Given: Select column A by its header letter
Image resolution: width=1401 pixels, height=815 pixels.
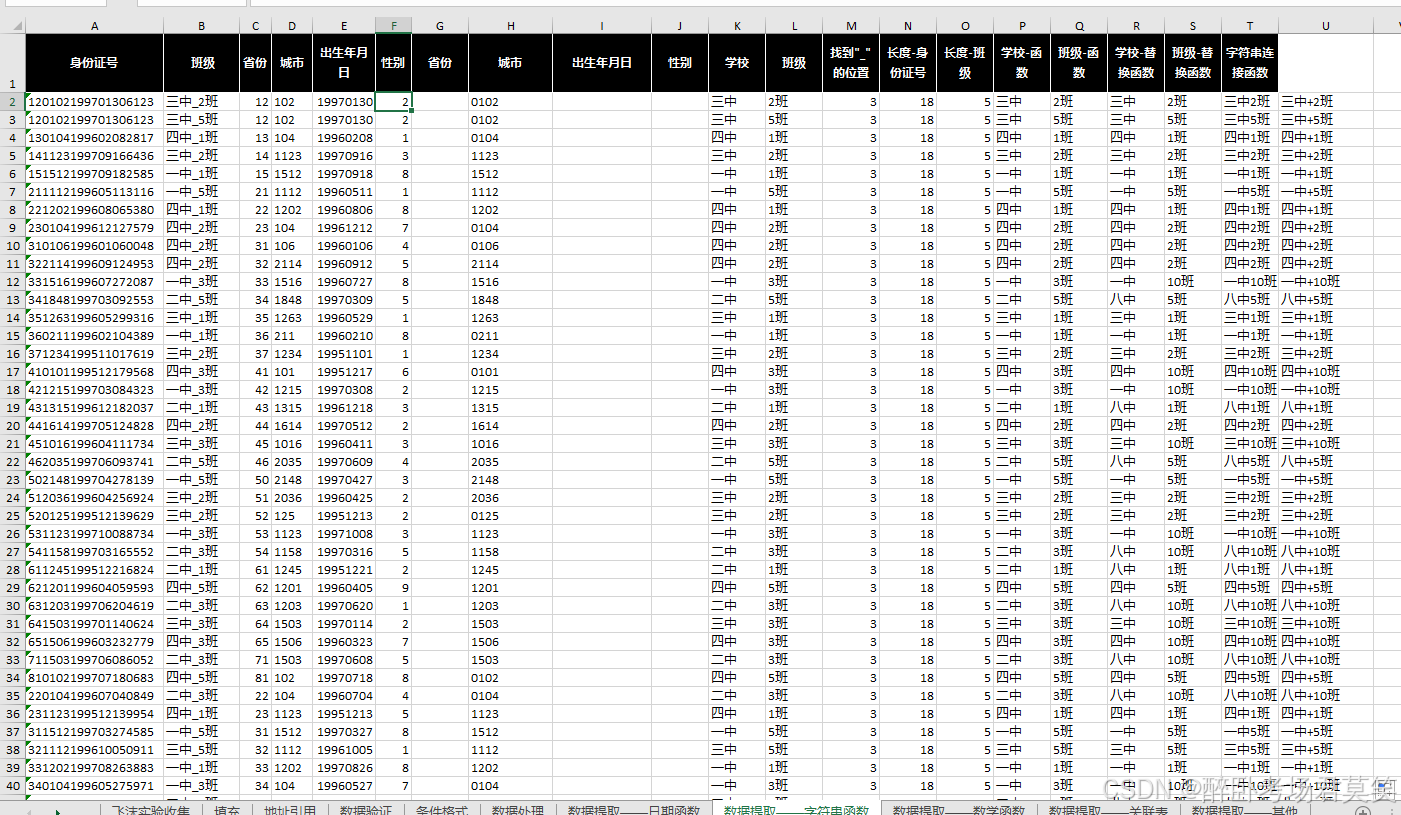Looking at the screenshot, I should [x=94, y=25].
